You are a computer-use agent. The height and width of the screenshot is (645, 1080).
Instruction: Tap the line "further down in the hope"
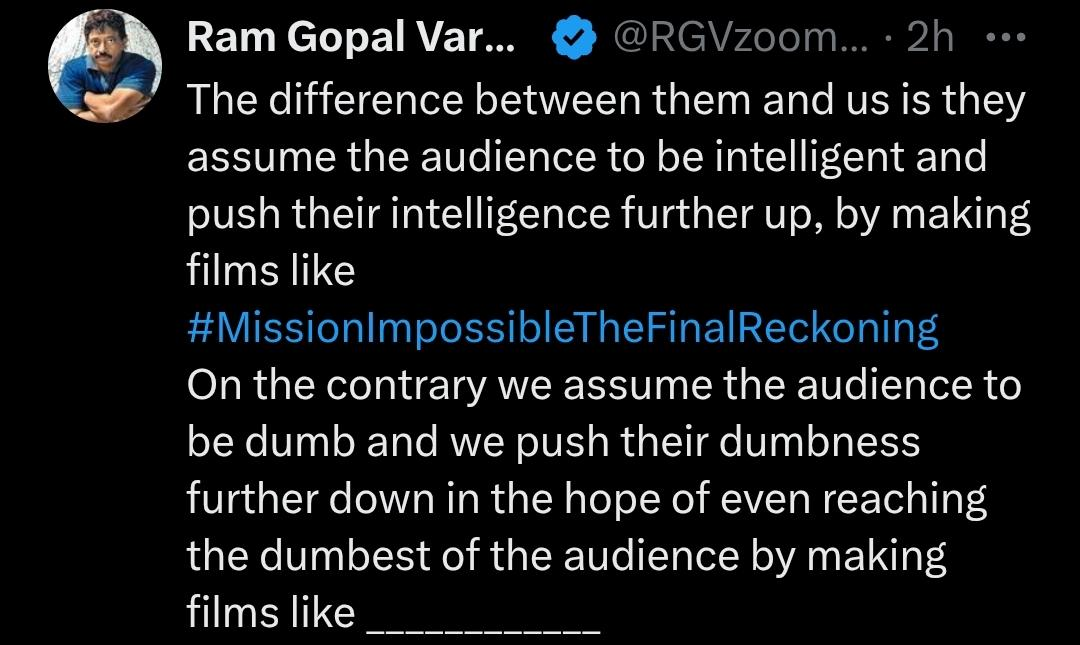tap(587, 499)
